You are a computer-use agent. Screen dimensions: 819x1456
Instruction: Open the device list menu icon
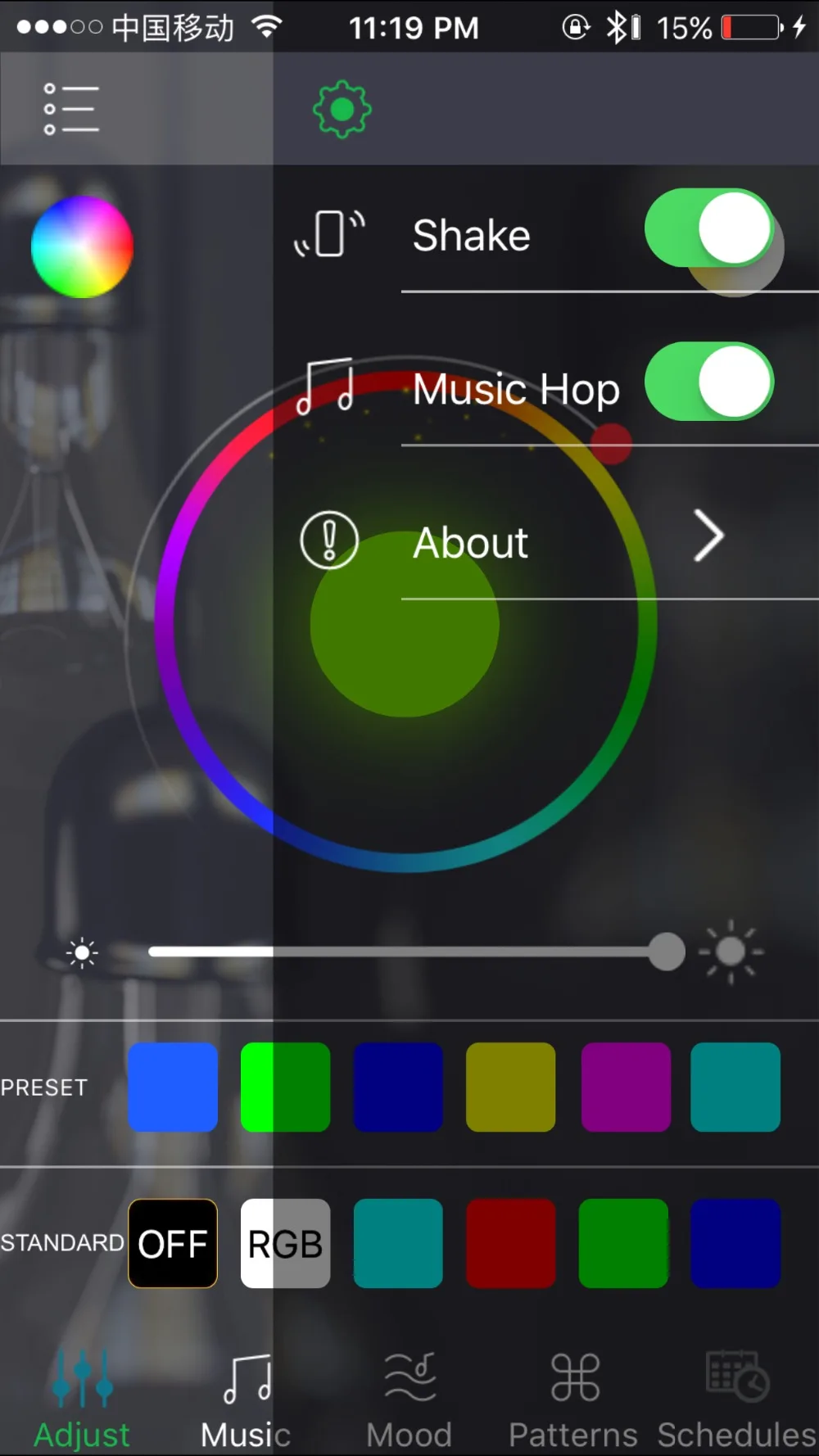point(71,109)
